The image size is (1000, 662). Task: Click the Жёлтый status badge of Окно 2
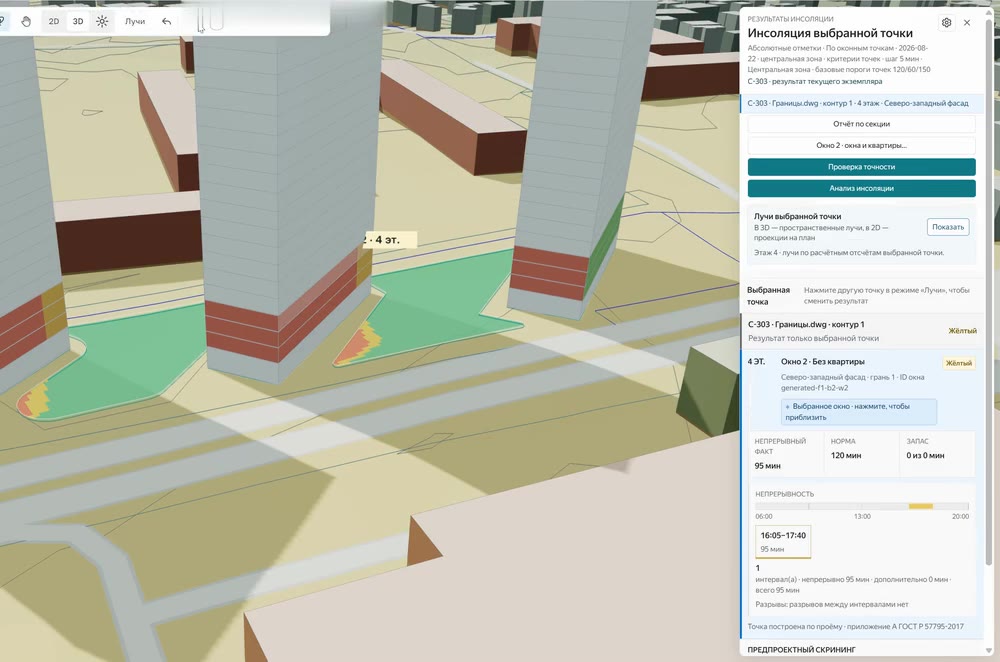coord(959,364)
